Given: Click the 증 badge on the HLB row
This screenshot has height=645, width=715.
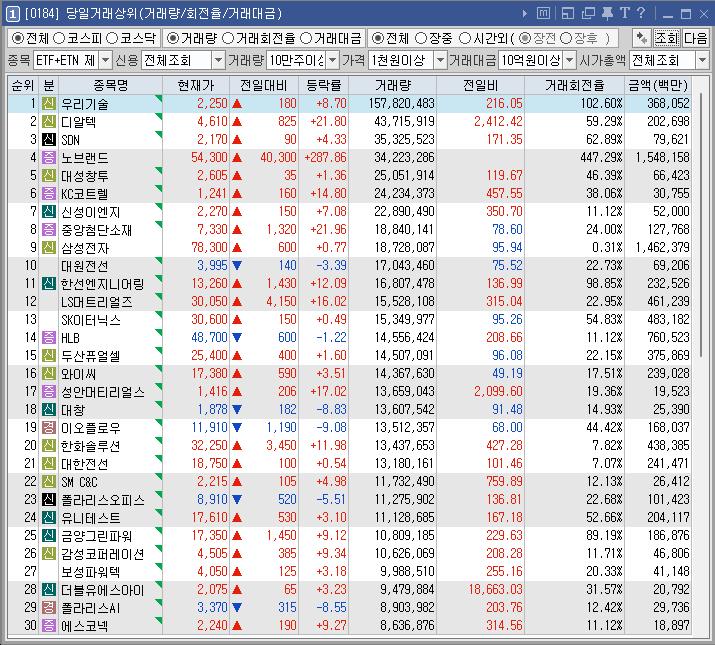Looking at the screenshot, I should tap(49, 338).
